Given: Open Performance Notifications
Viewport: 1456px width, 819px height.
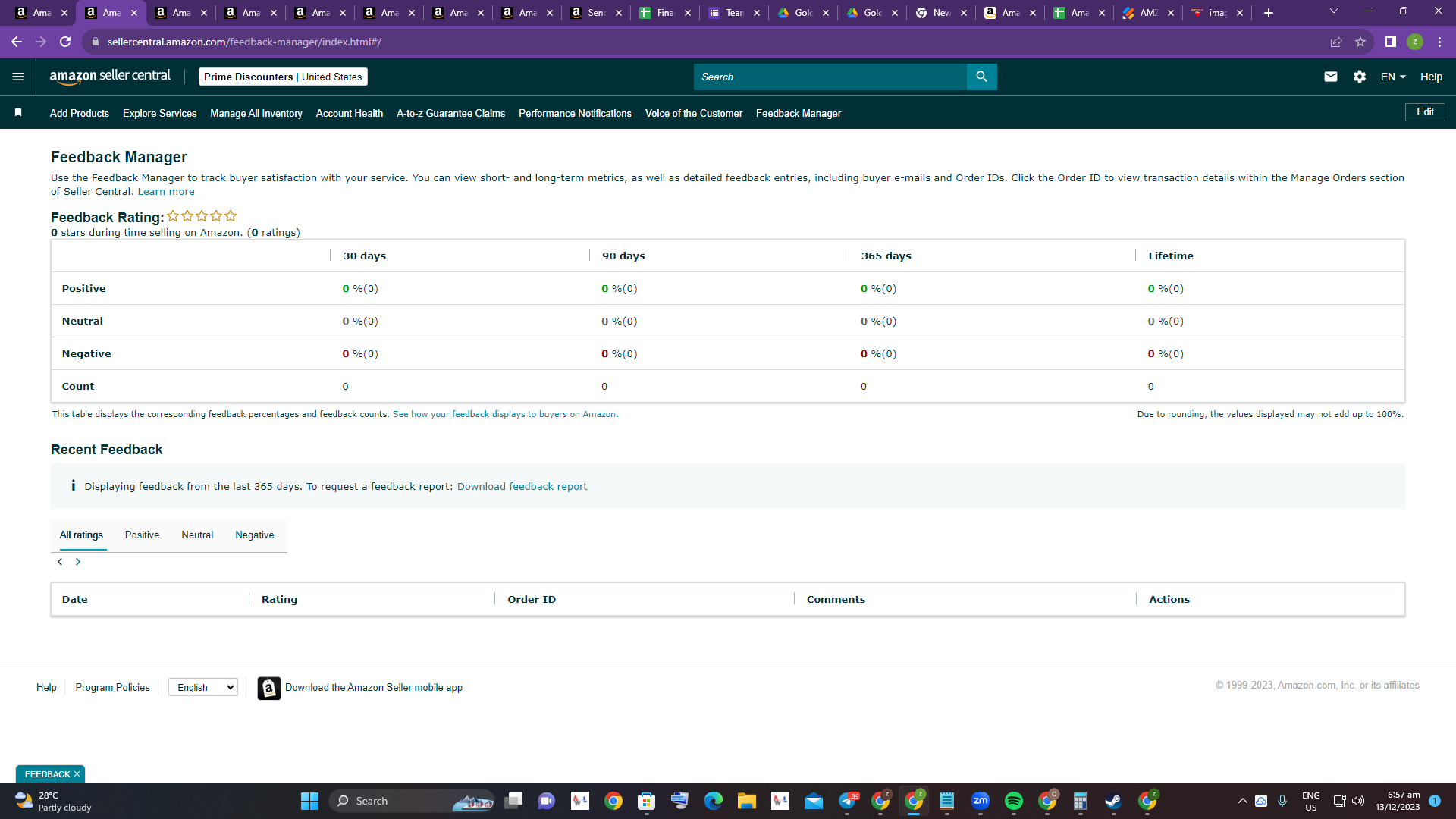Looking at the screenshot, I should (x=575, y=113).
